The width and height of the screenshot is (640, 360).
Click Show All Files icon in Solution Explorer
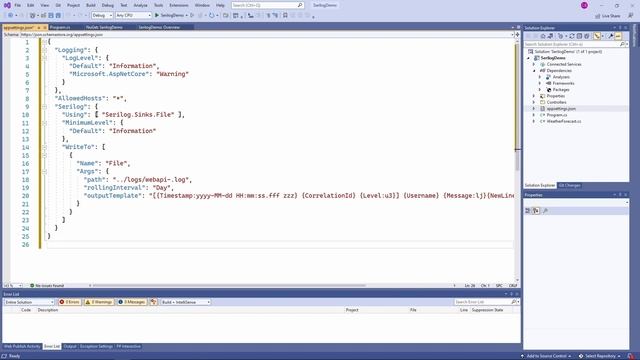(587, 36)
